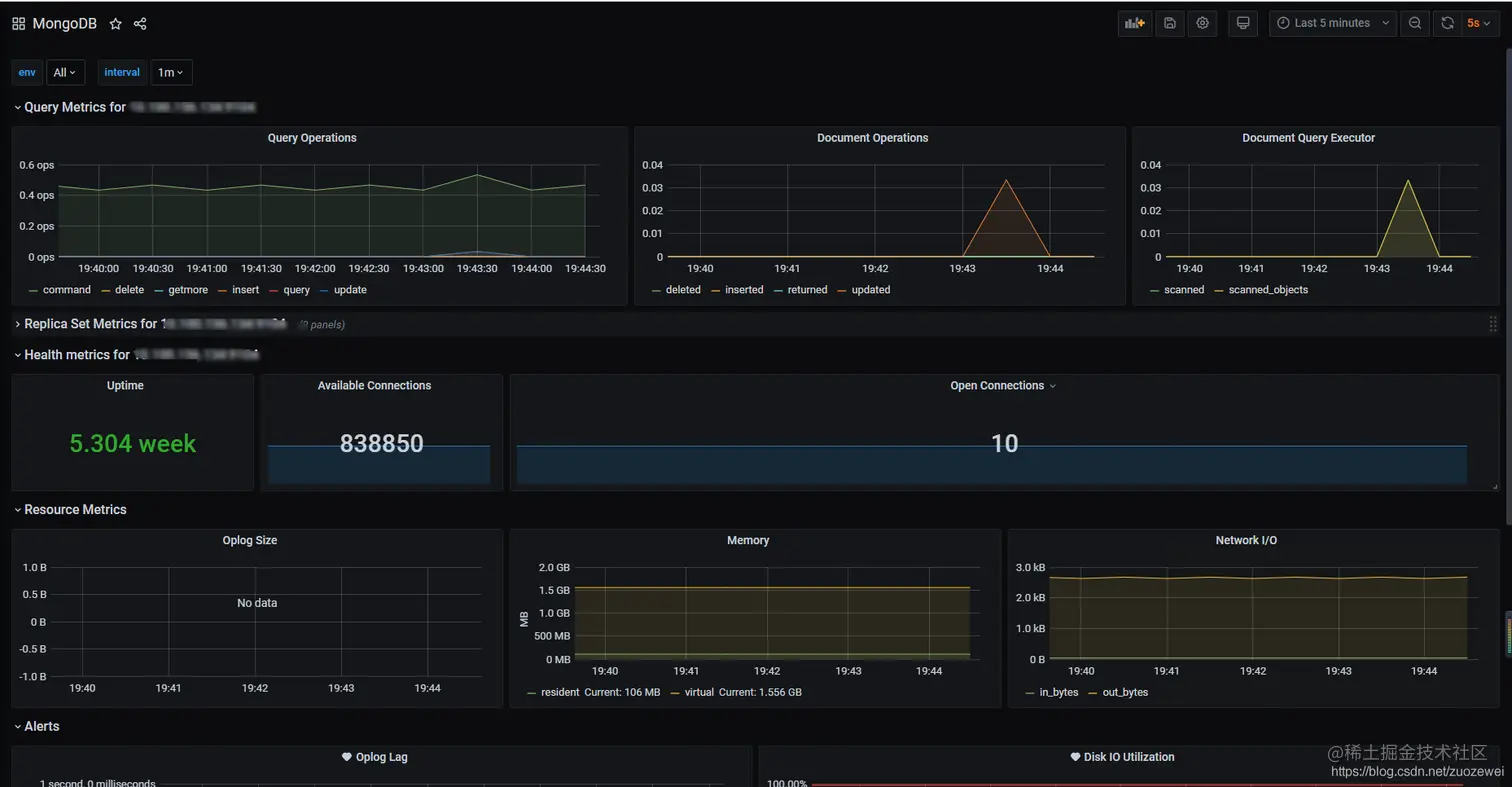The width and height of the screenshot is (1512, 787).
Task: Open dashboard settings gear icon
Action: point(1203,23)
